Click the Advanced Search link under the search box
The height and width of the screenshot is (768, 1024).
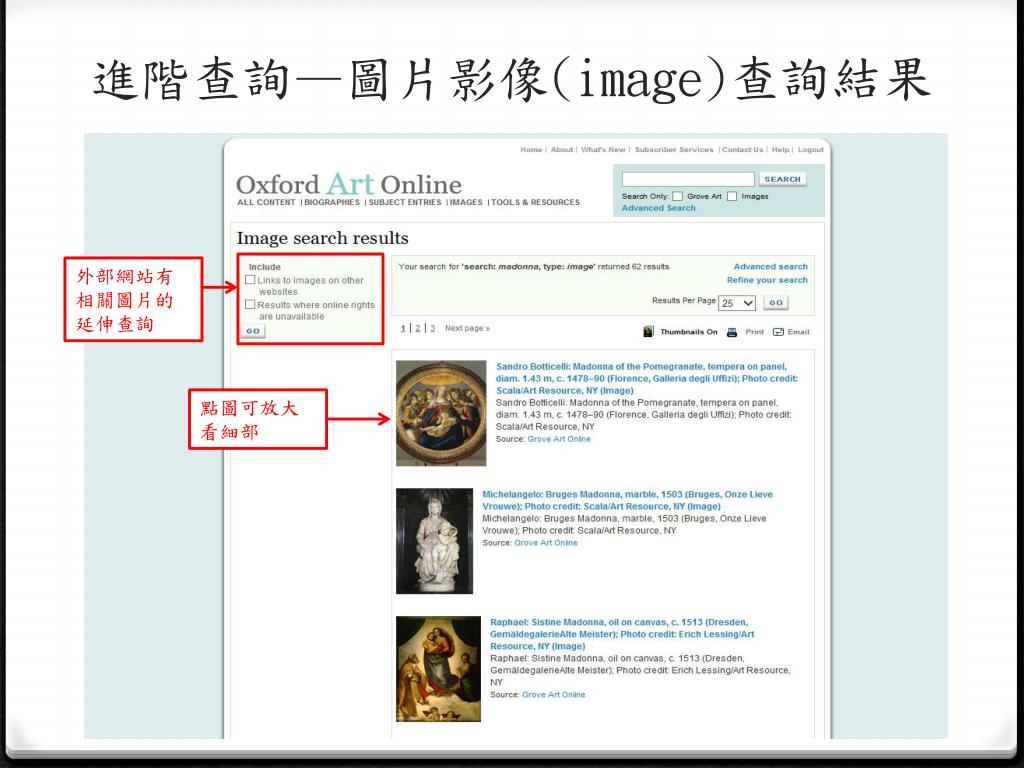point(658,208)
